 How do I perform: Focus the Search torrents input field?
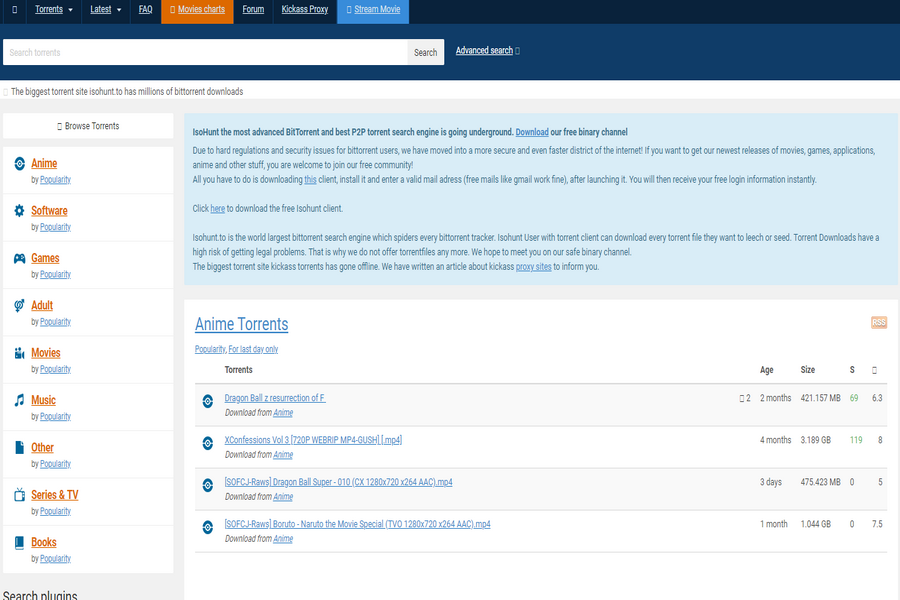click(205, 52)
